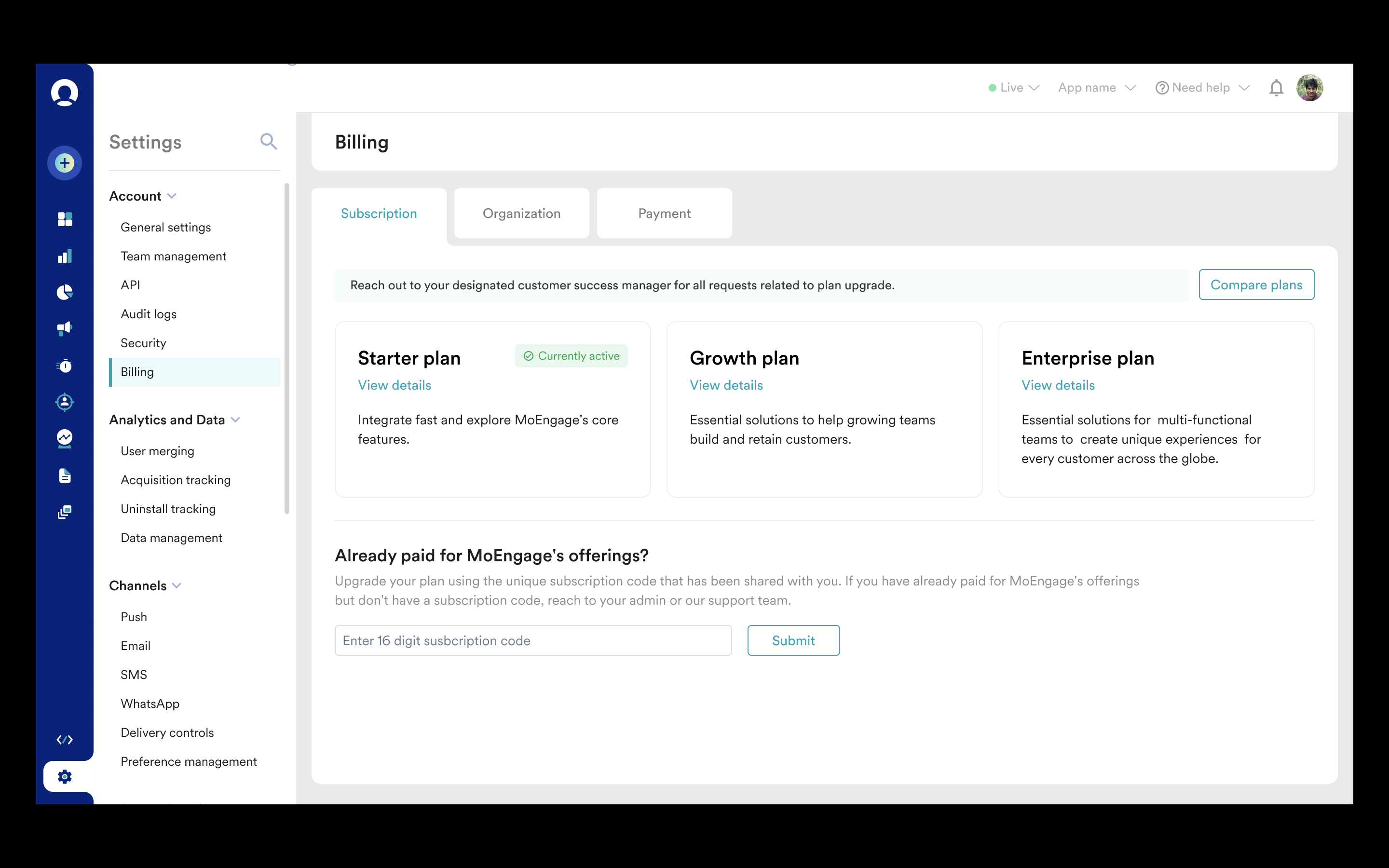Expand the Live environment dropdown
This screenshot has height=868, width=1389.
coord(1014,88)
